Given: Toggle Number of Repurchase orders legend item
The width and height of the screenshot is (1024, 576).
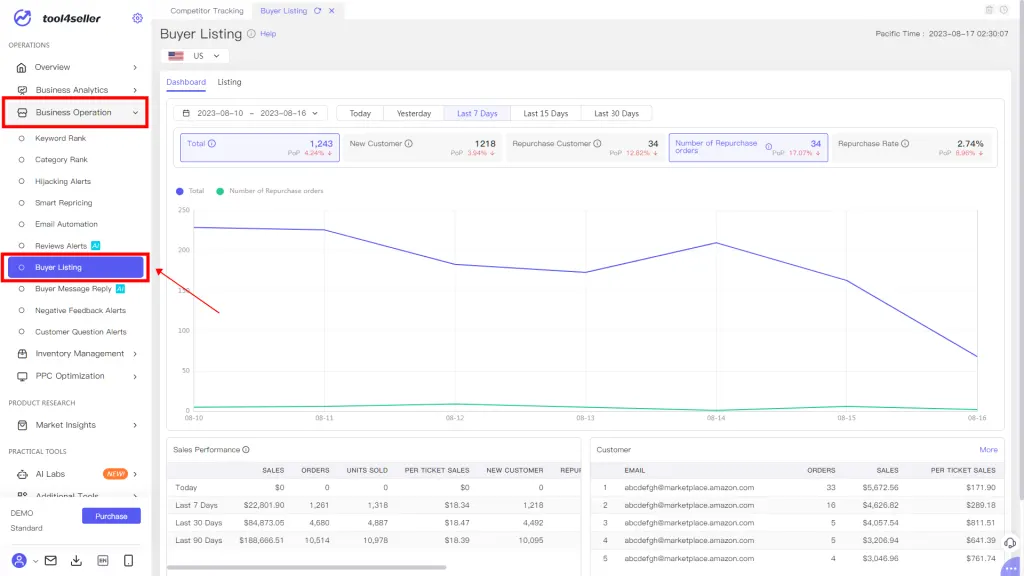Looking at the screenshot, I should pyautogui.click(x=270, y=190).
